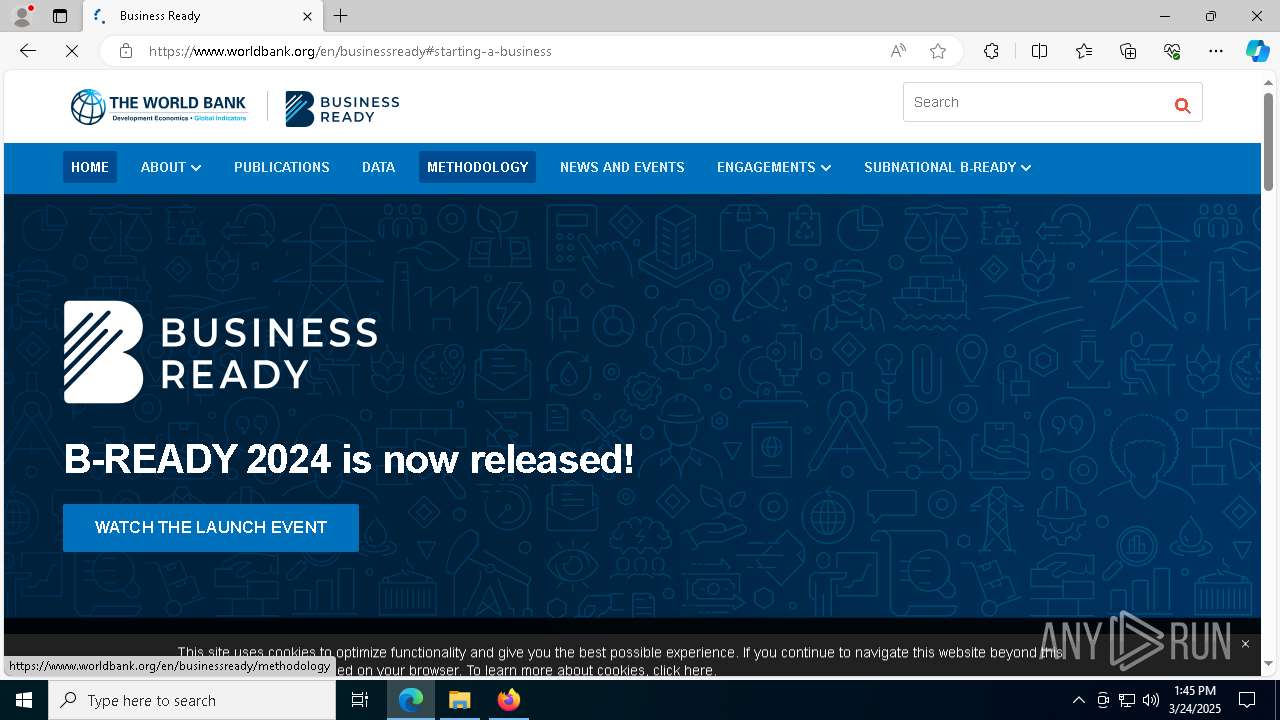Open the volume speaker tray icon
The width and height of the screenshot is (1280, 720).
pyautogui.click(x=1150, y=700)
